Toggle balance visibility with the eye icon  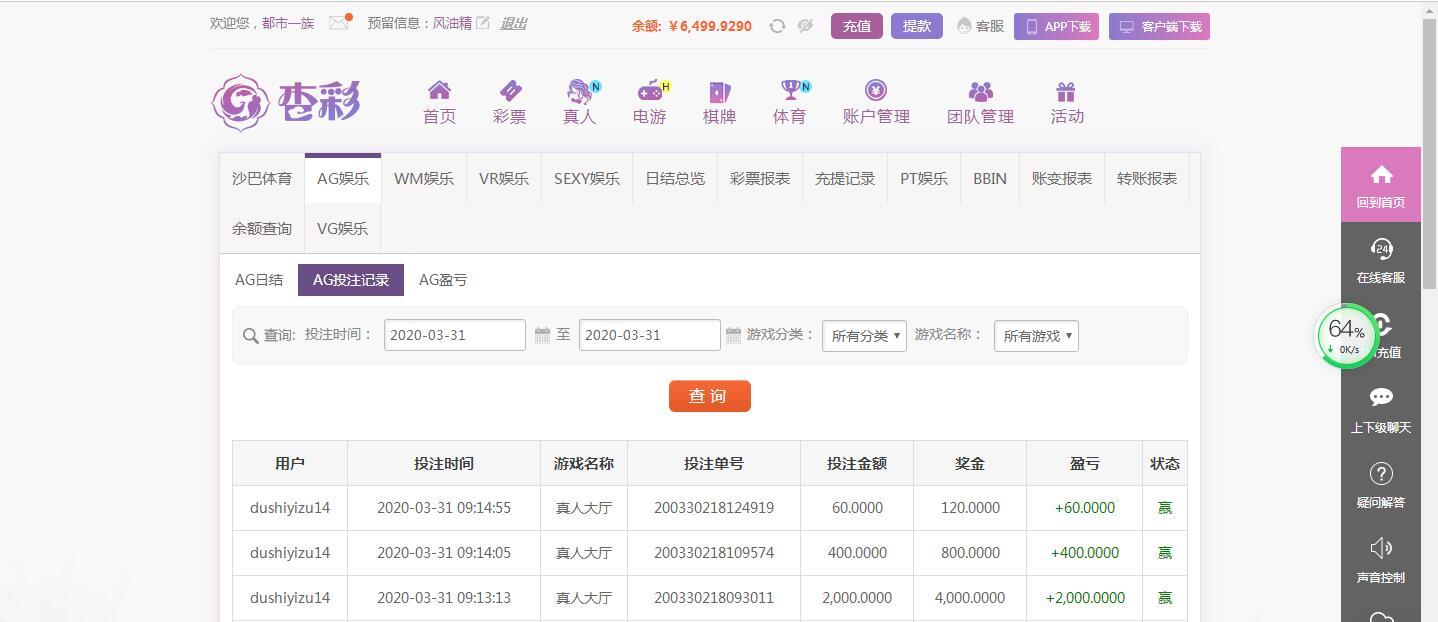(x=805, y=26)
